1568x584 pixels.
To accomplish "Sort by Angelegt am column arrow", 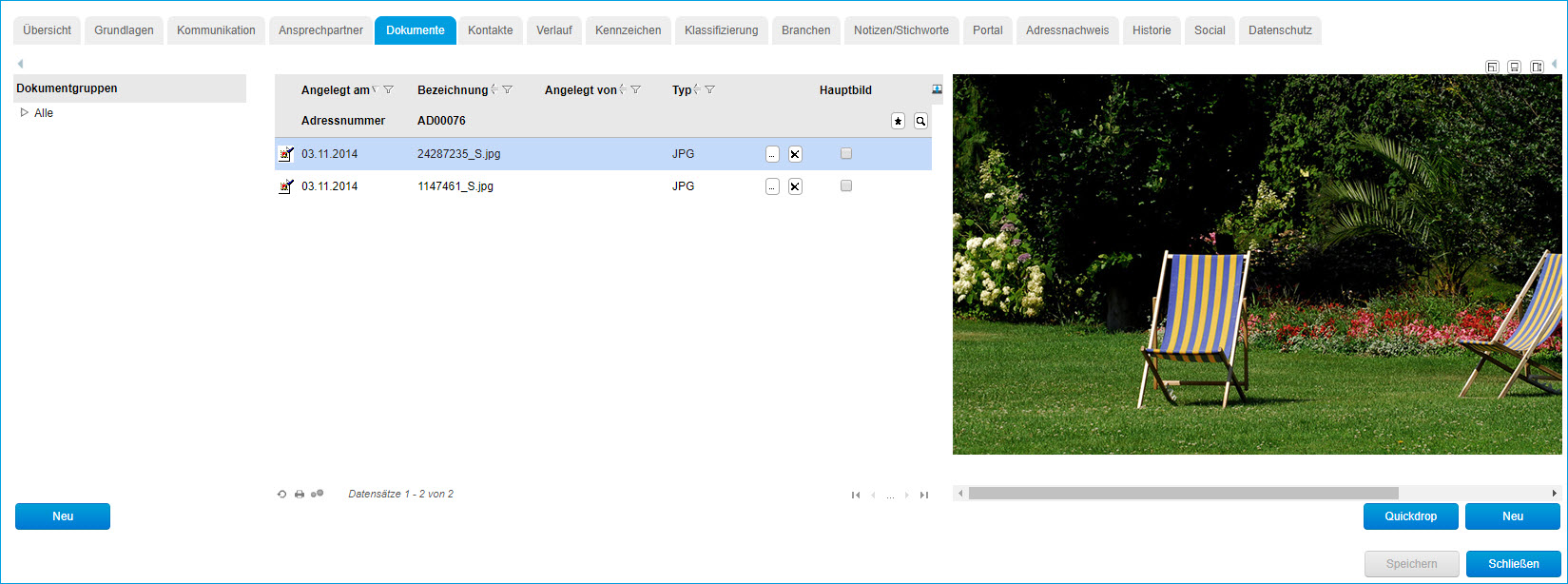I will pyautogui.click(x=375, y=89).
